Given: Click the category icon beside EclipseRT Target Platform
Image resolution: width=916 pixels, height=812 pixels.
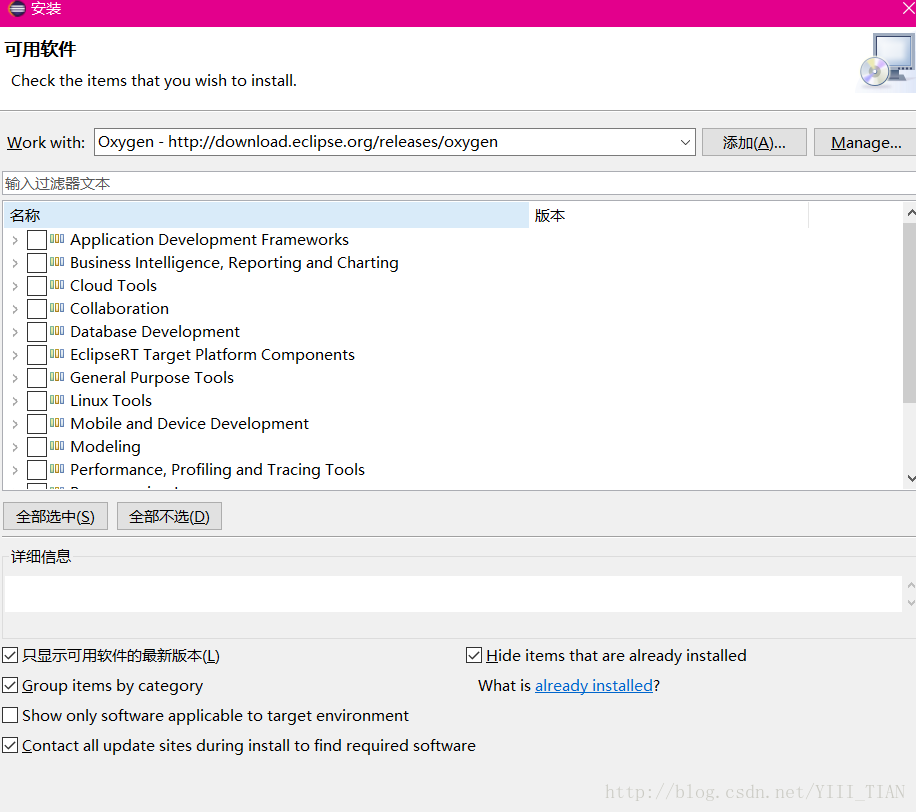Looking at the screenshot, I should (x=57, y=354).
